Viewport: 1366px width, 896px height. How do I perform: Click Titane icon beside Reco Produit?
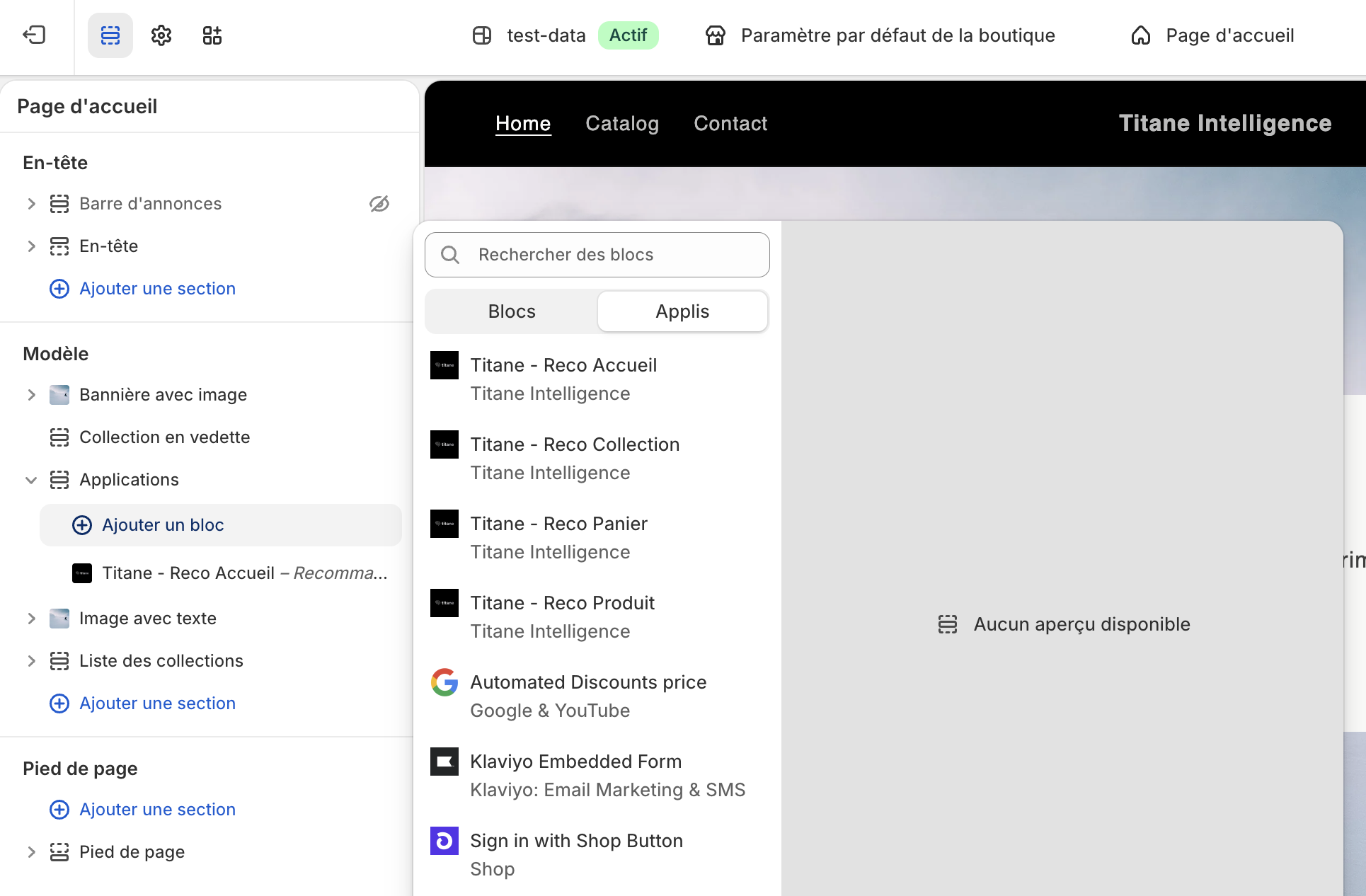(444, 603)
